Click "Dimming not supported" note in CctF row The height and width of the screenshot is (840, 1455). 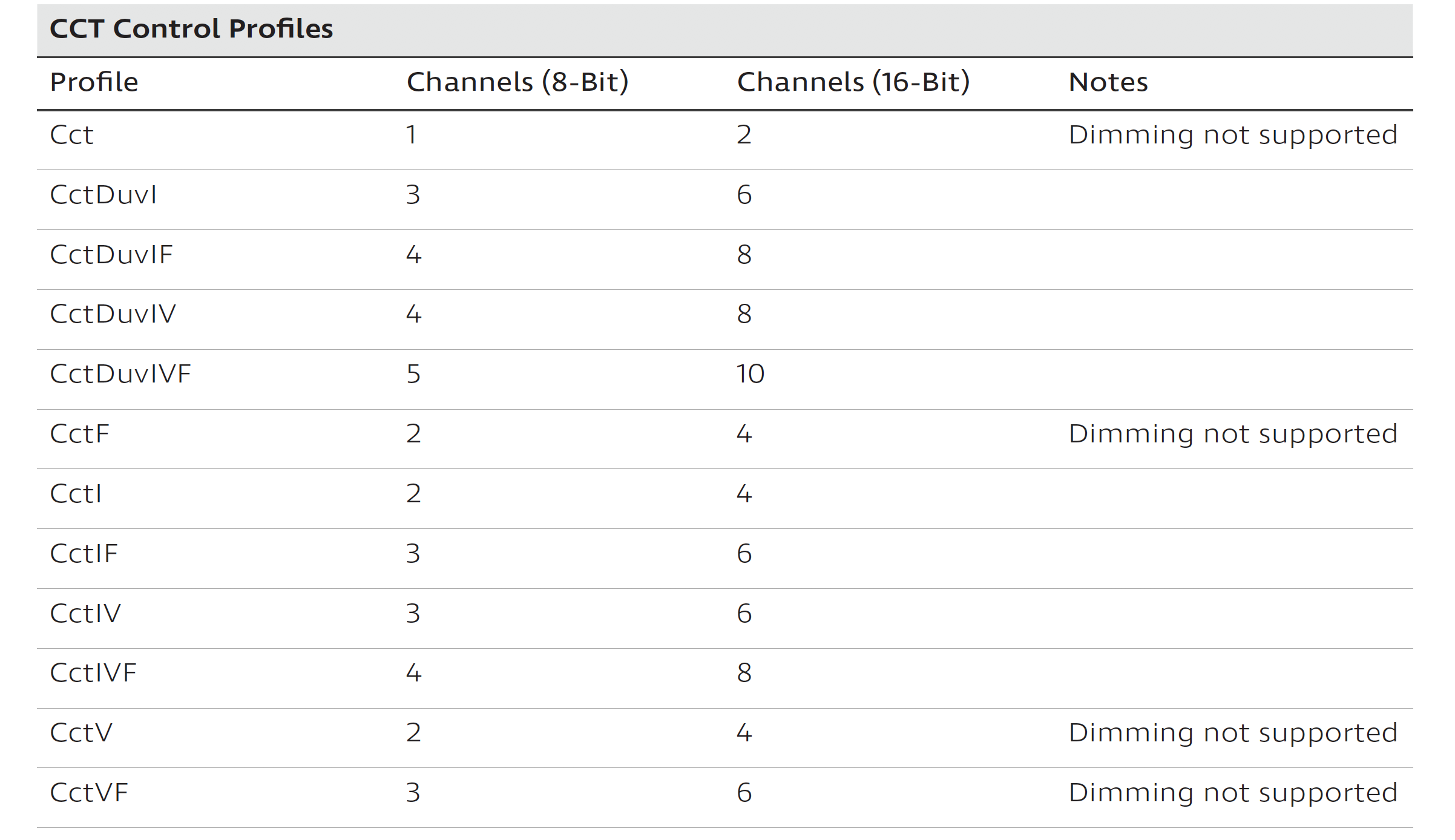(x=1233, y=434)
